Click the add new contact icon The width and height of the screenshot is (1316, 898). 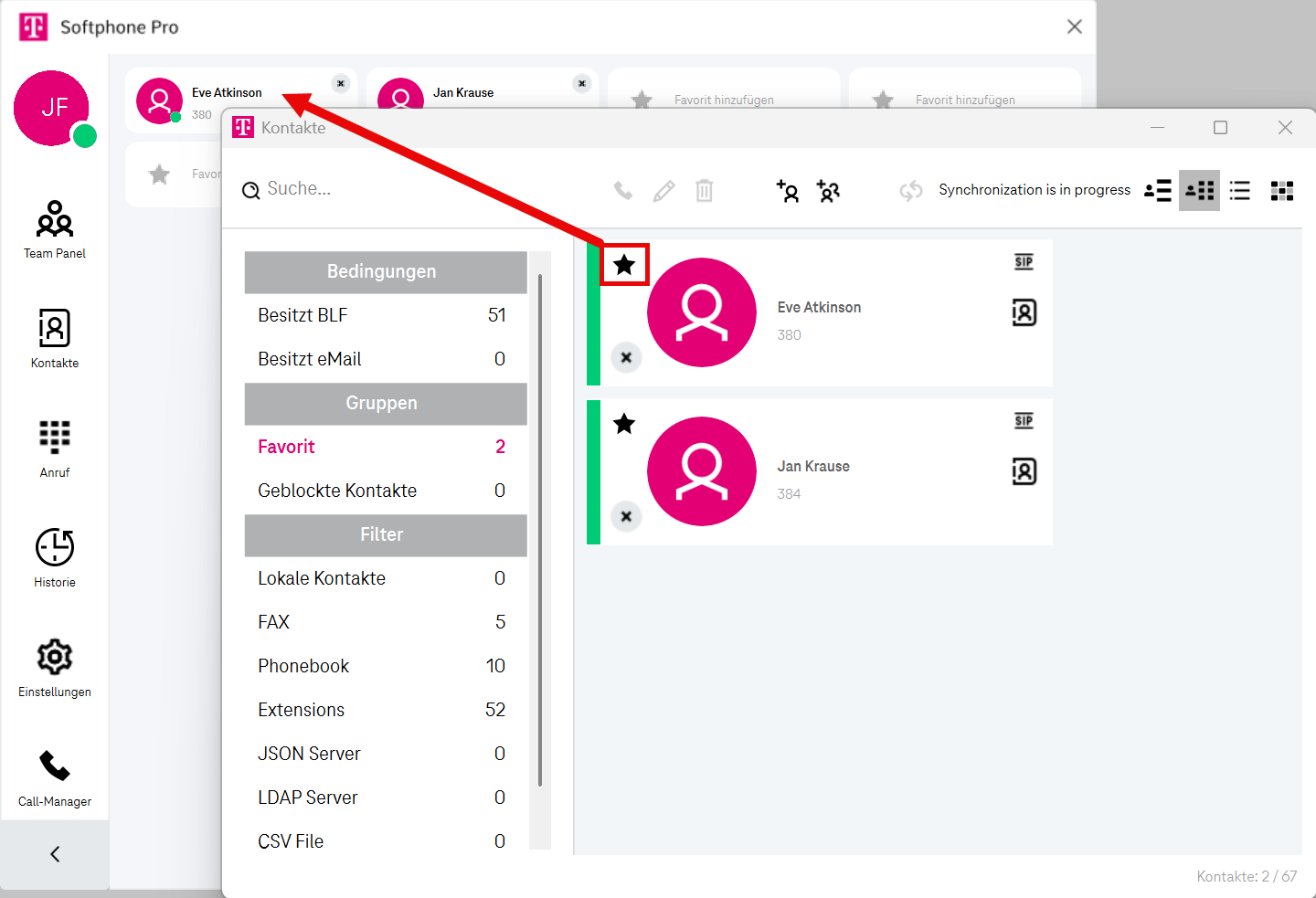788,191
